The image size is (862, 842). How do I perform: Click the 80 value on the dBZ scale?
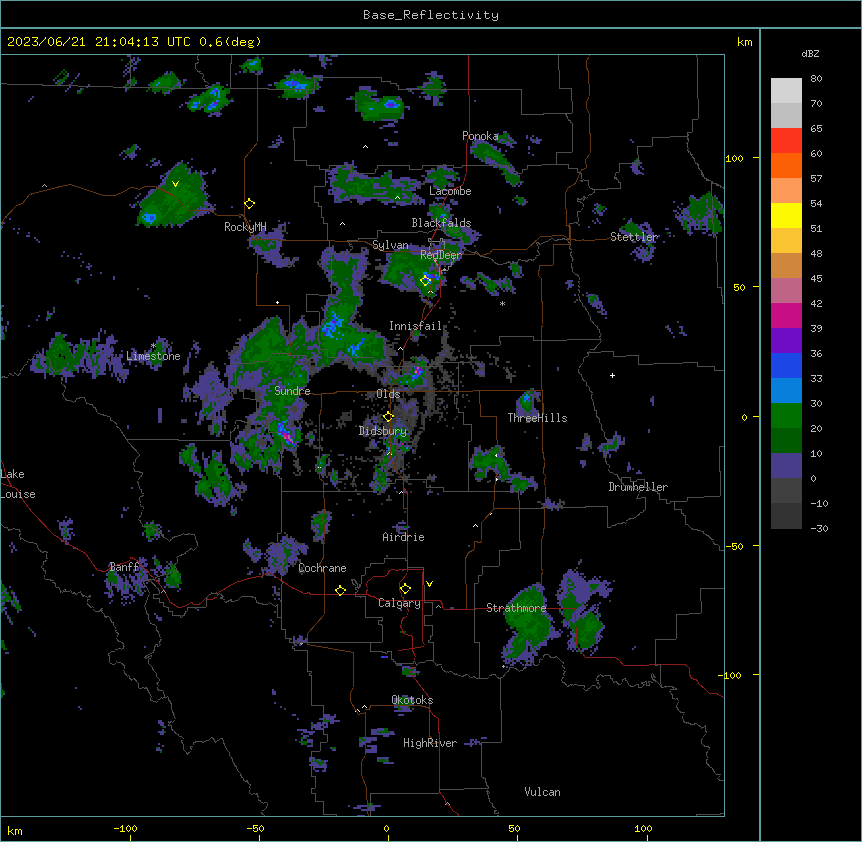click(816, 79)
